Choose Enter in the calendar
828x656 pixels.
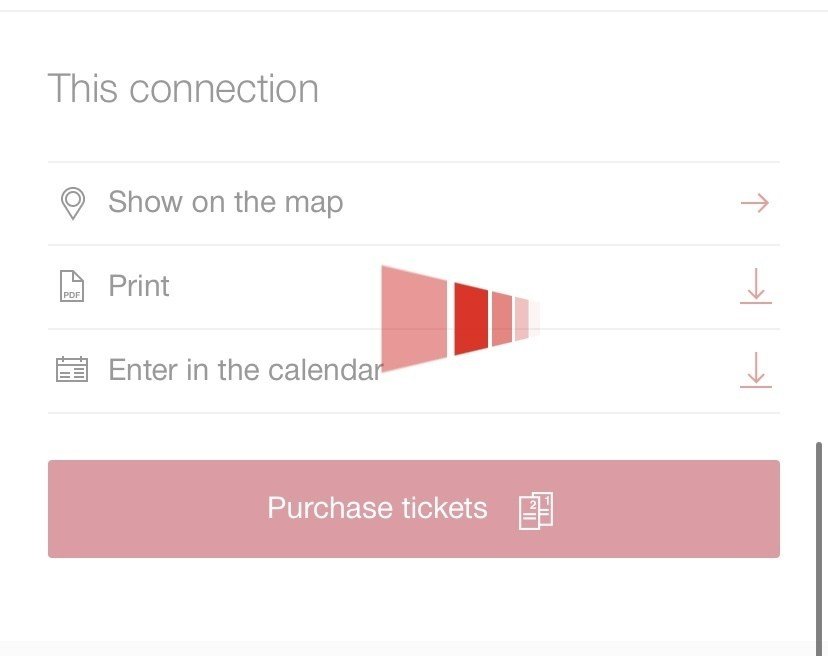pyautogui.click(x=246, y=370)
